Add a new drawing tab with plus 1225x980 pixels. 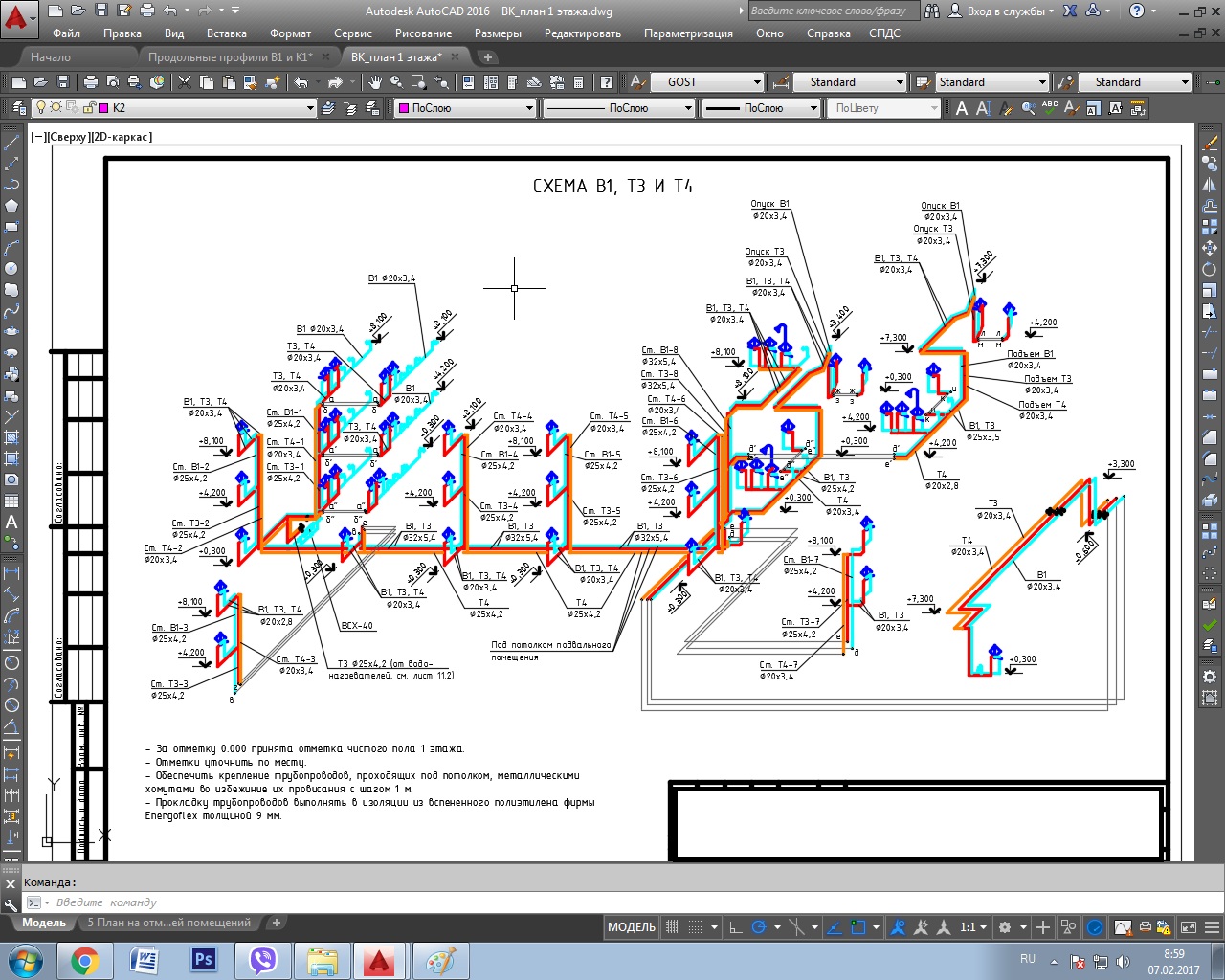click(x=487, y=57)
